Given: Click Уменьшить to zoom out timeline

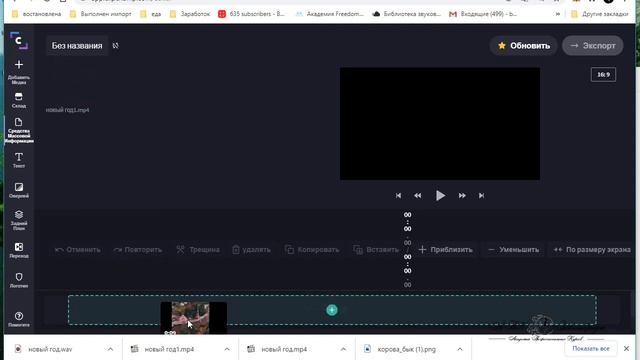Looking at the screenshot, I should [513, 250].
